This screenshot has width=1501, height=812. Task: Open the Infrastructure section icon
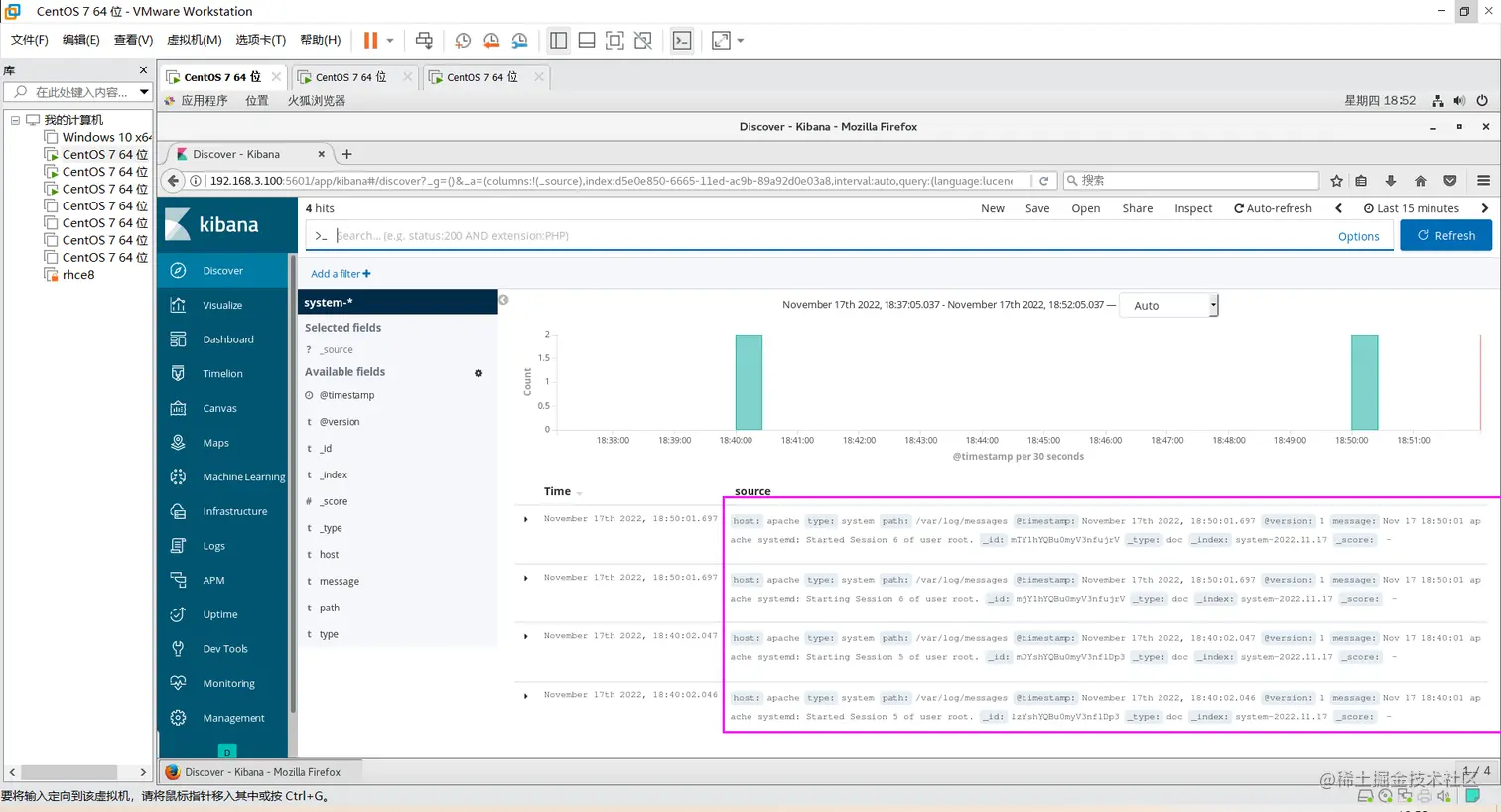pos(178,511)
